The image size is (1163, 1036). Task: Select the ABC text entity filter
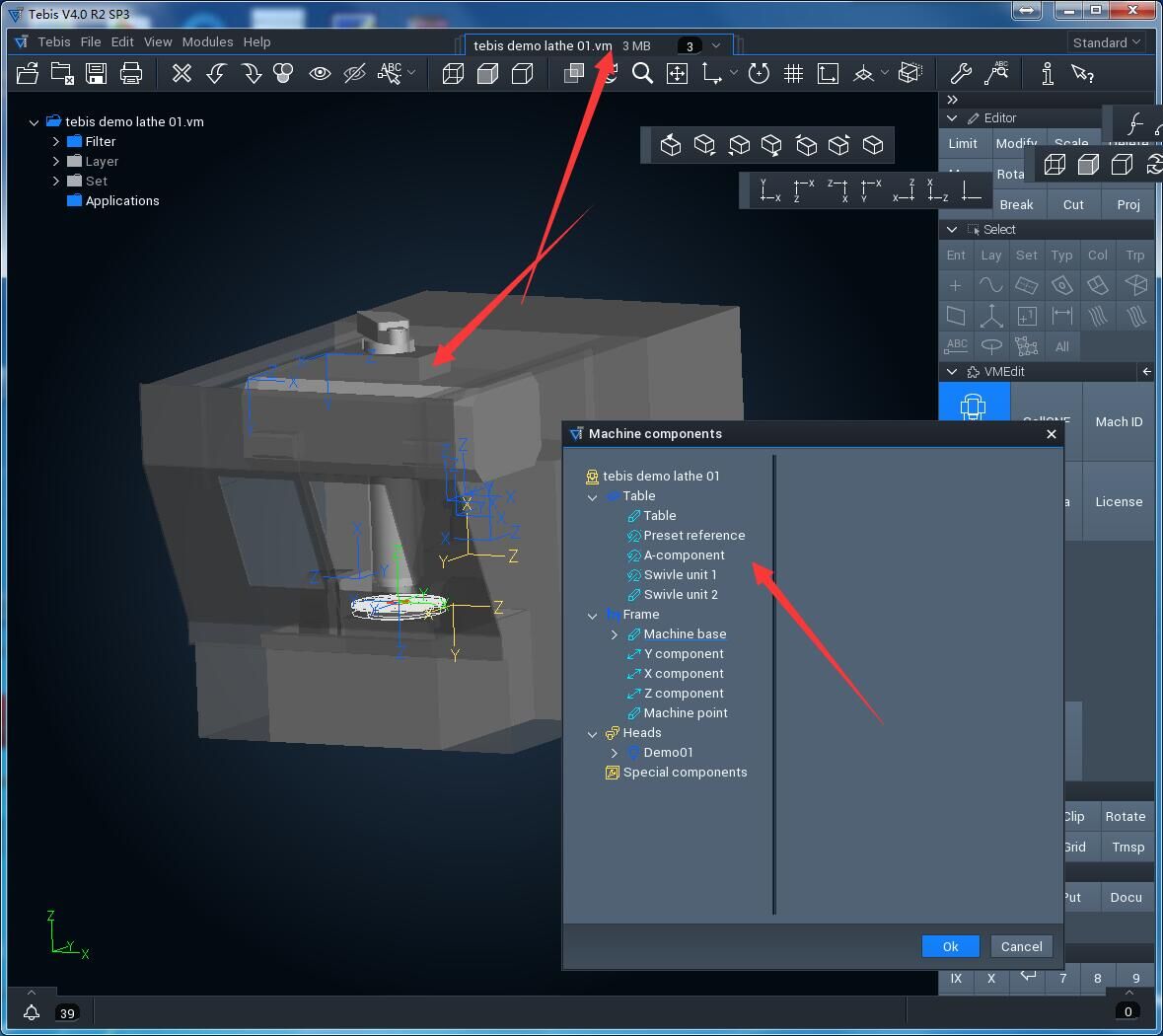pyautogui.click(x=957, y=346)
